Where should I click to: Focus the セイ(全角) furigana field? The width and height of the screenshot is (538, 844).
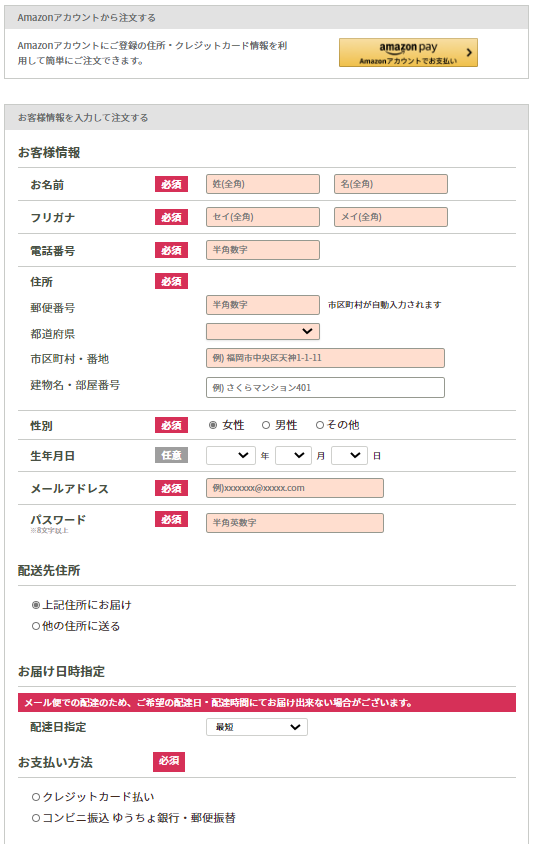tap(263, 217)
